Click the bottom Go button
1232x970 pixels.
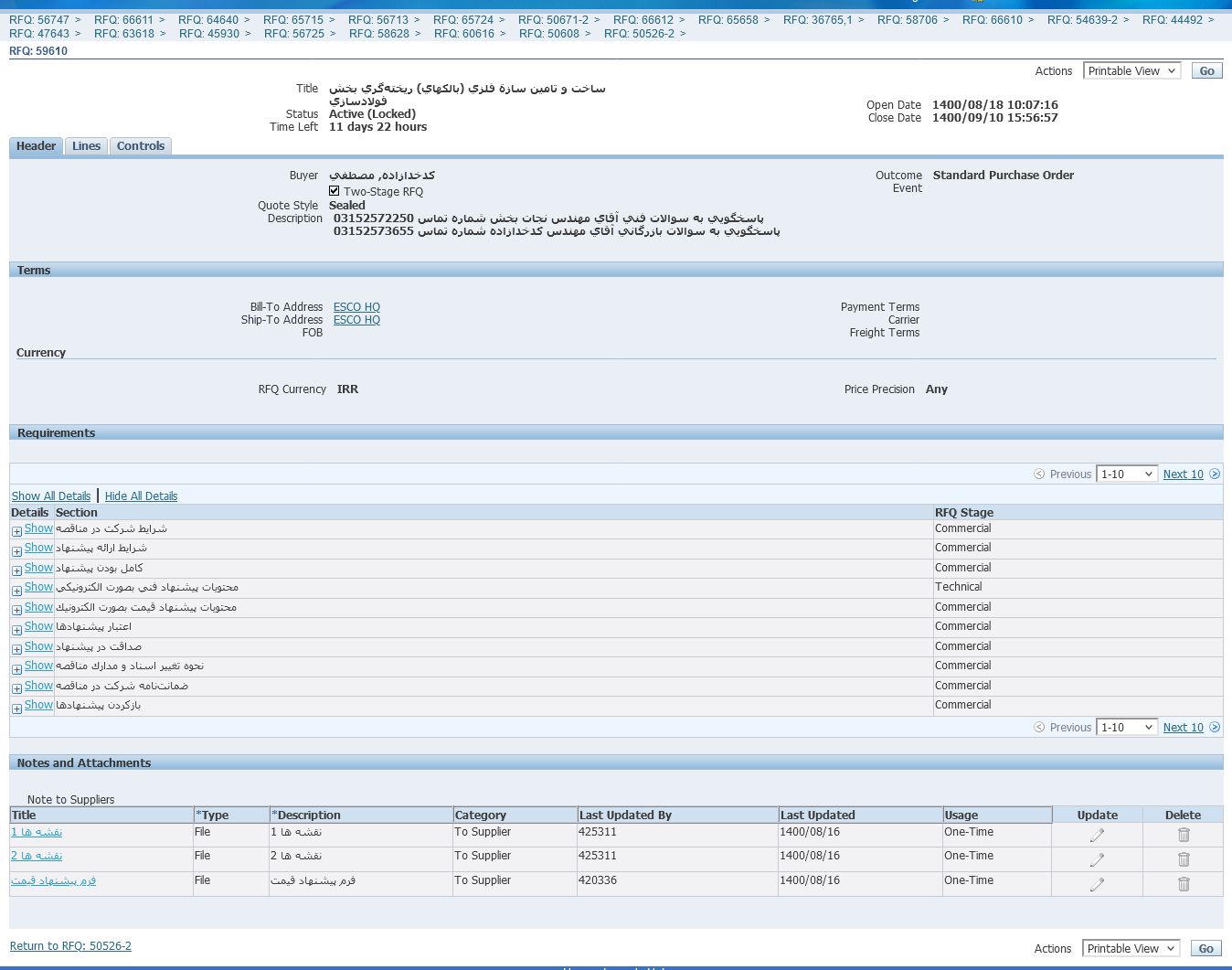point(1205,948)
